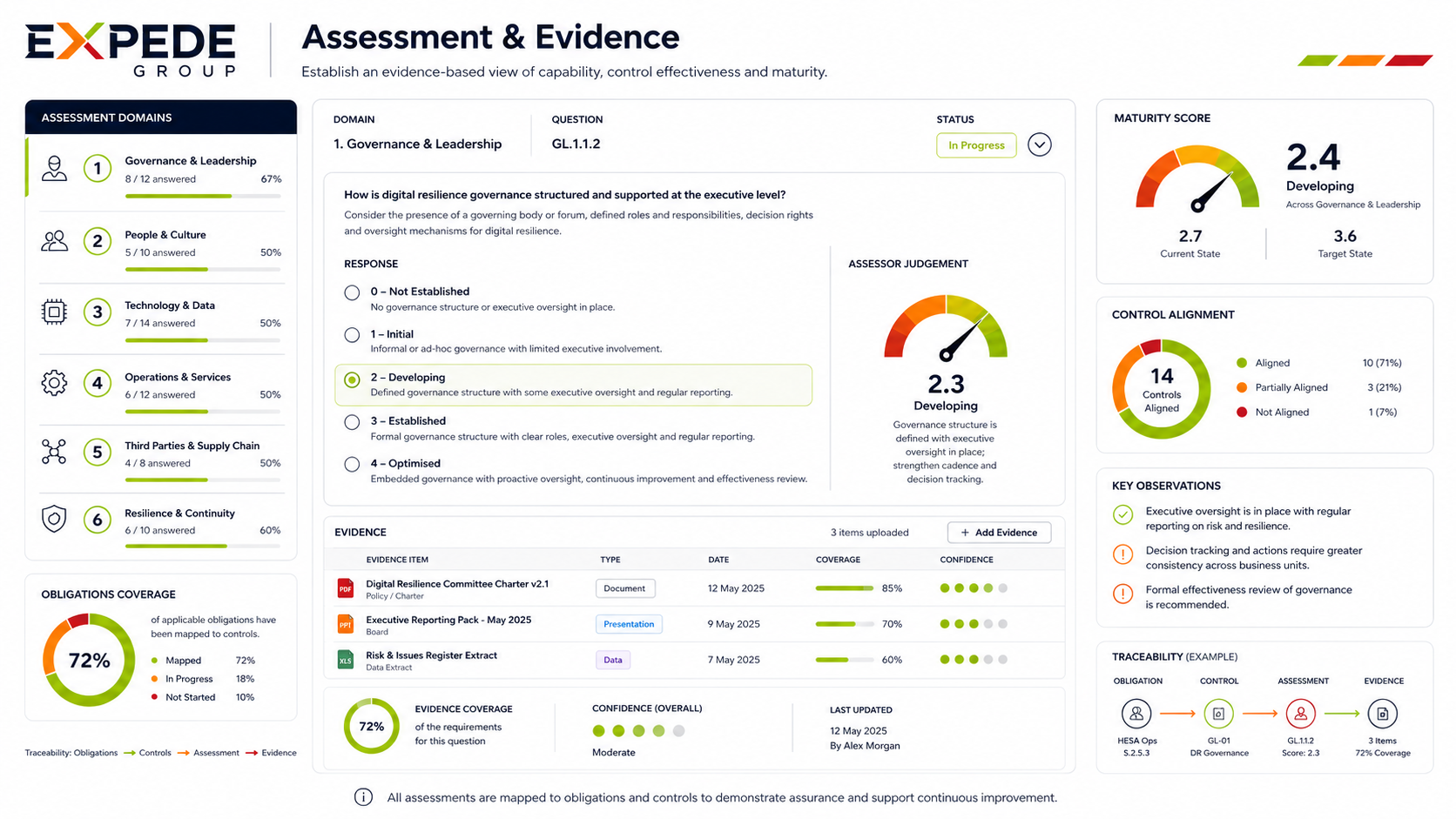The width and height of the screenshot is (1456, 819).
Task: Click the Not Started 10% legend entry
Action: tap(203, 697)
